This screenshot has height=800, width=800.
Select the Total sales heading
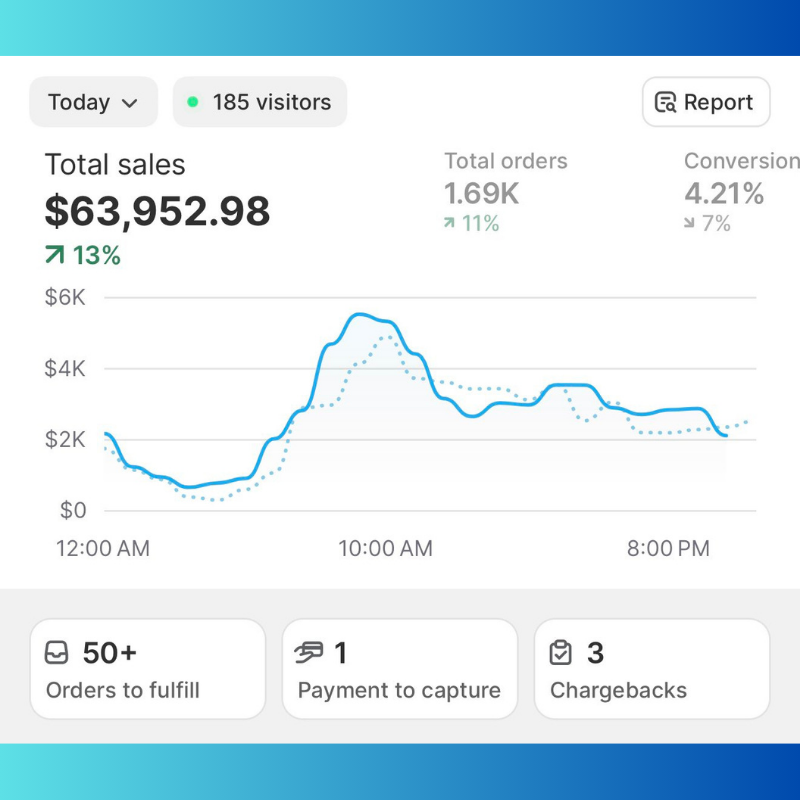115,165
